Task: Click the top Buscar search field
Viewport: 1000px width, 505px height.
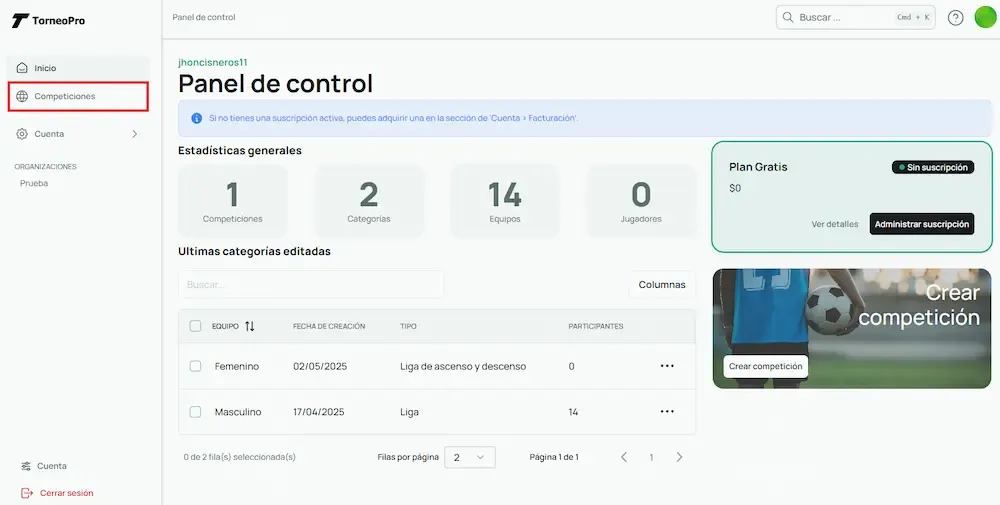Action: coord(855,18)
